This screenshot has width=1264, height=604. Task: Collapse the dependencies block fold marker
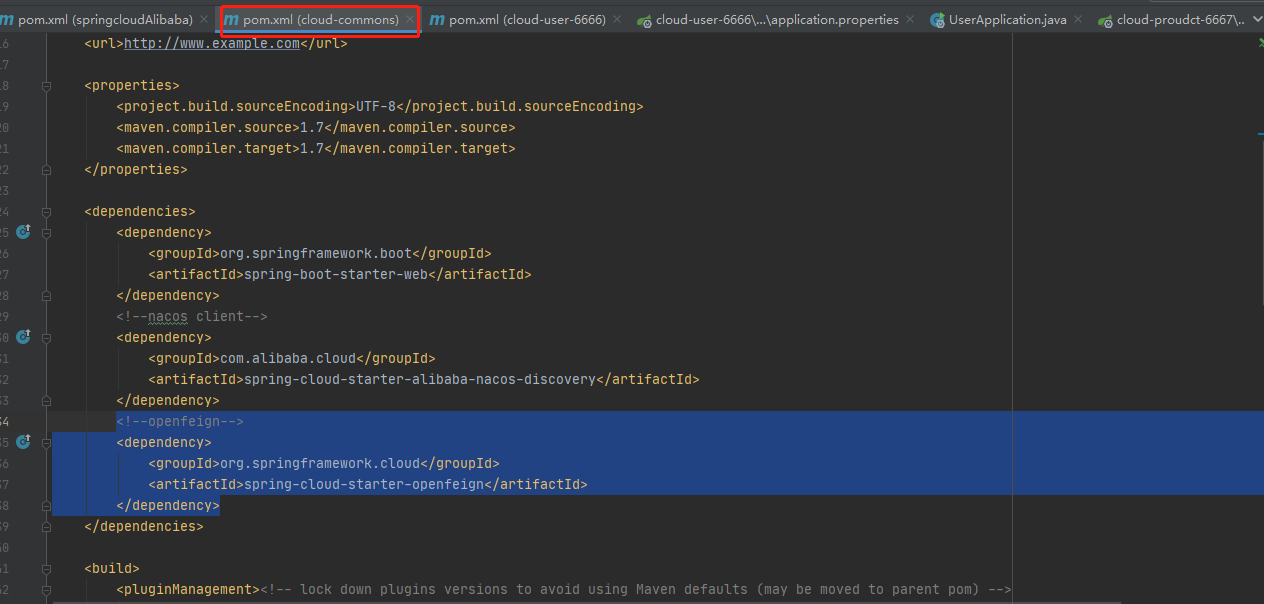[47, 212]
